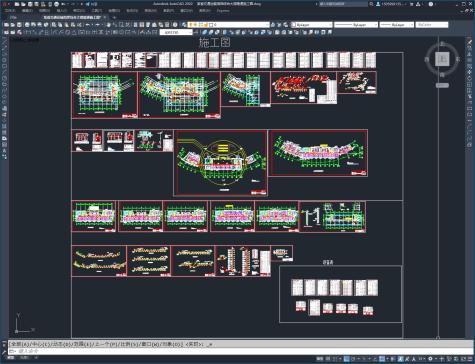Click Save icon in Standard toolbar
The image size is (475, 364).
point(19,25)
